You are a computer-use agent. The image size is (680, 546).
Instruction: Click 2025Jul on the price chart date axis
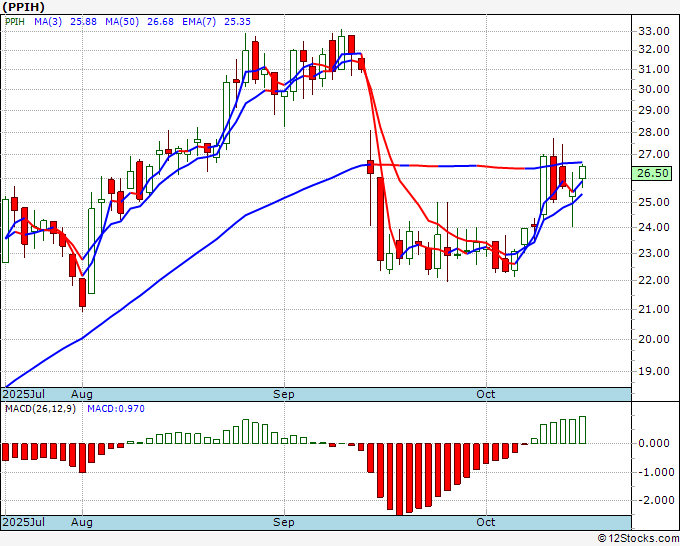tap(24, 394)
